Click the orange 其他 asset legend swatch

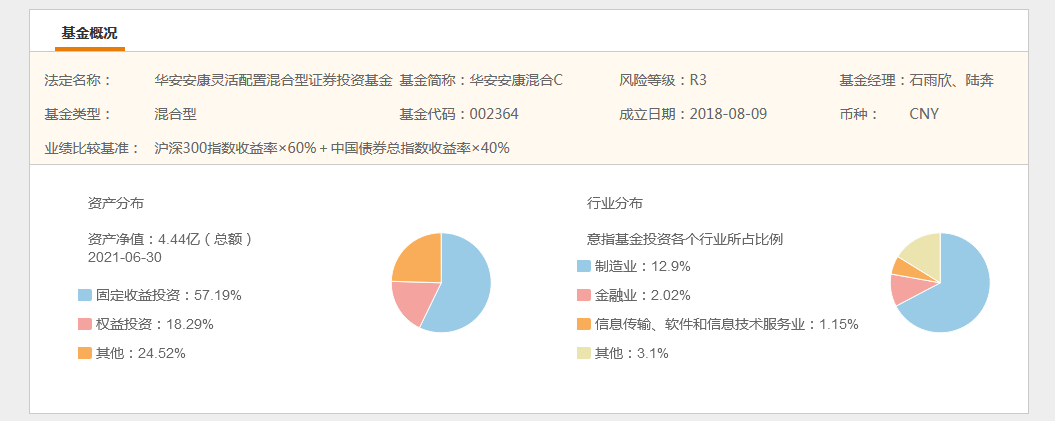[84, 353]
